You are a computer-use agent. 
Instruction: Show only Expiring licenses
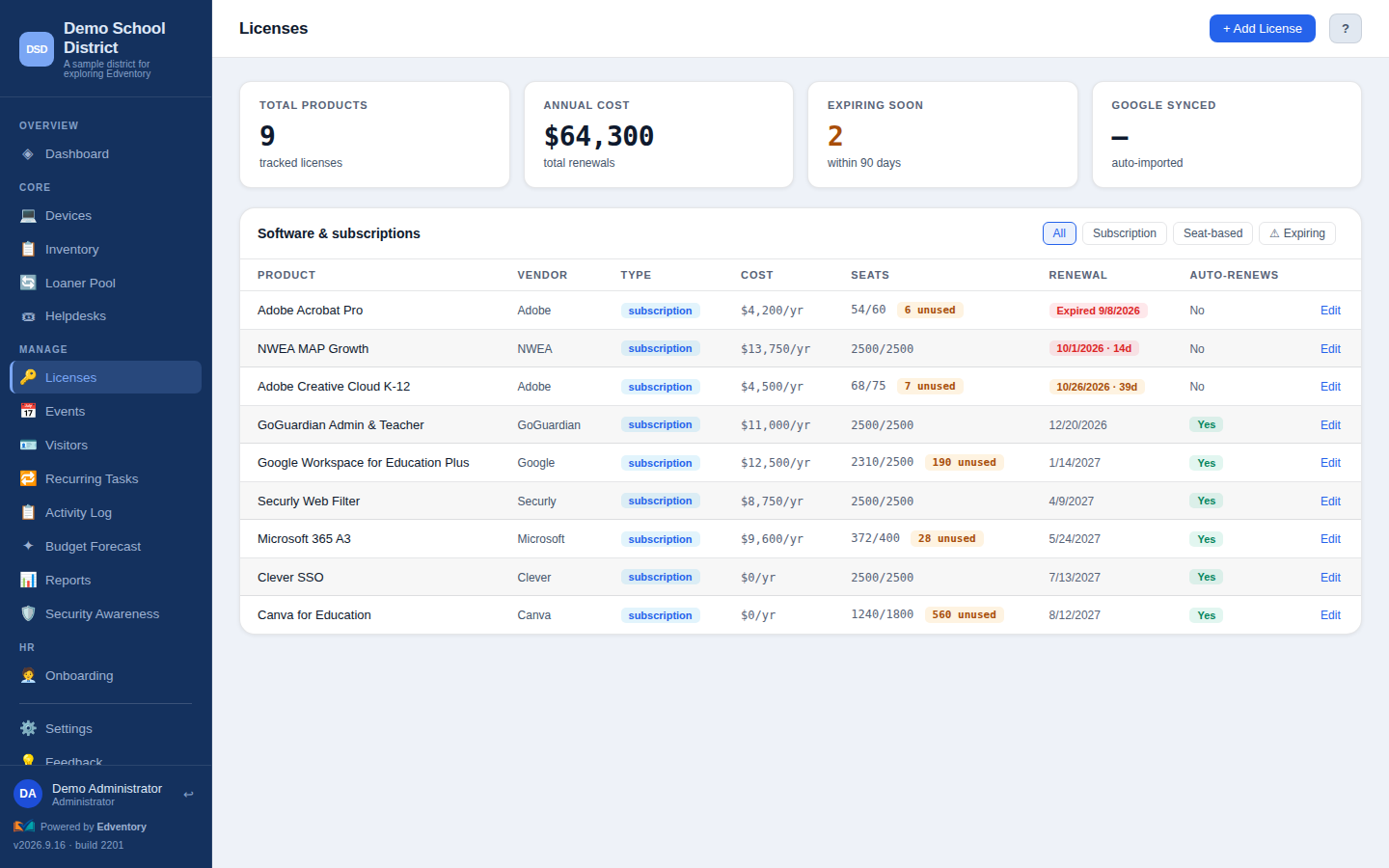click(x=1297, y=233)
